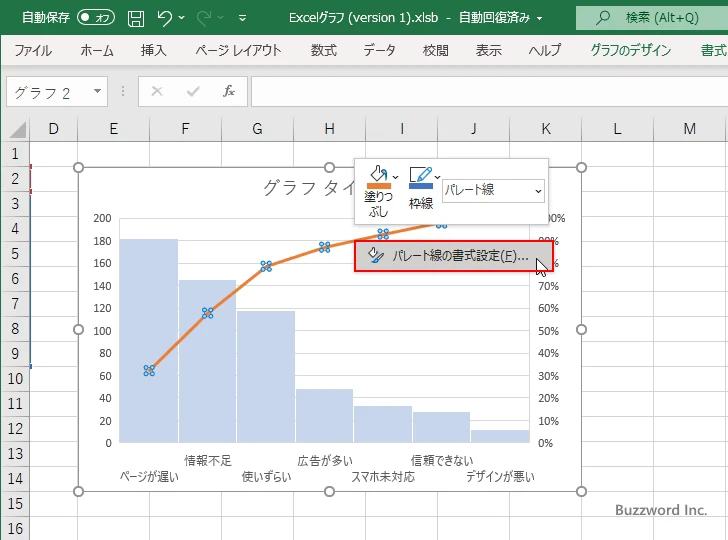728x540 pixels.
Task: Open the ページ レイアウト tab
Action: click(x=238, y=50)
